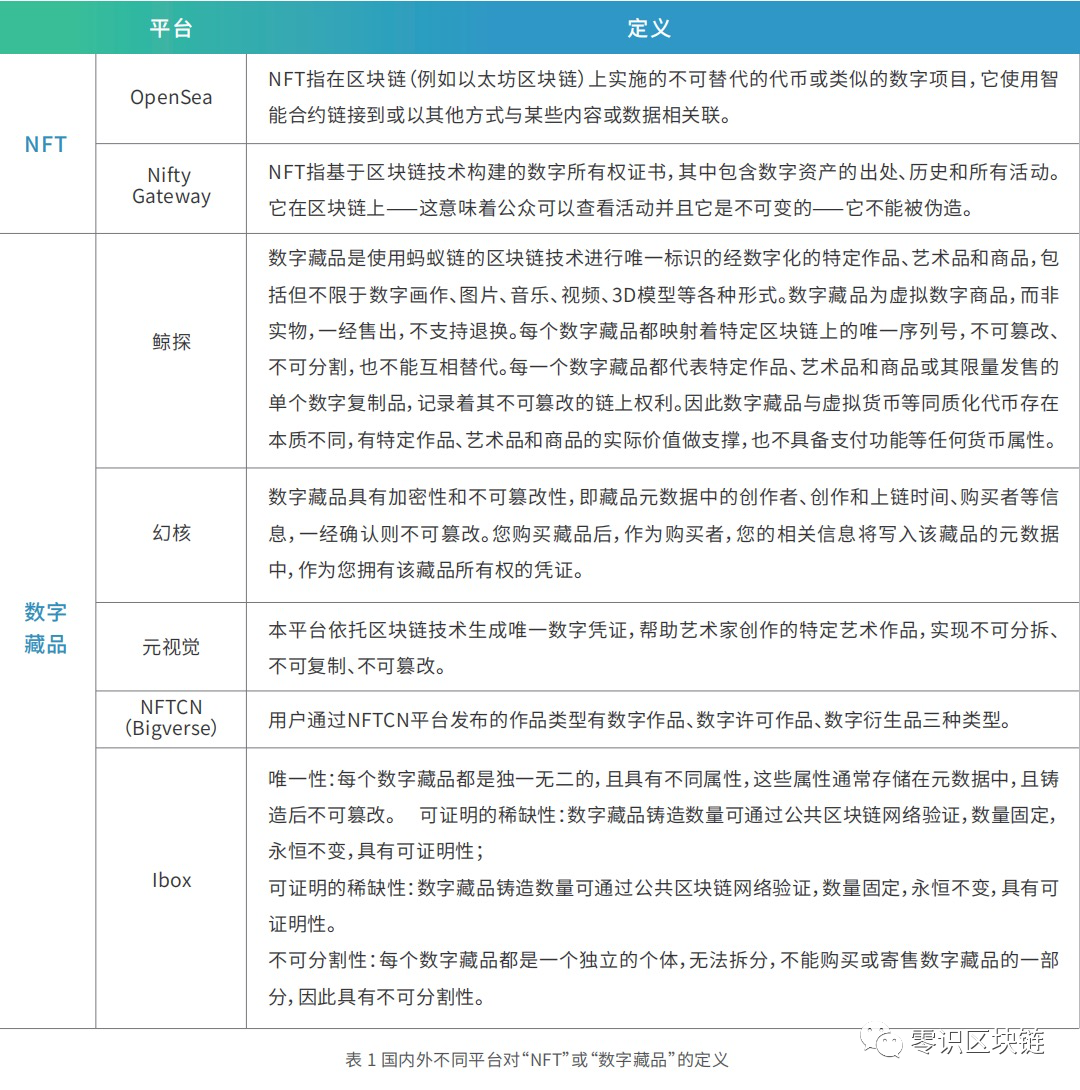Image resolution: width=1080 pixels, height=1090 pixels.
Task: Click the 幻核 definition paragraph
Action: tap(664, 534)
